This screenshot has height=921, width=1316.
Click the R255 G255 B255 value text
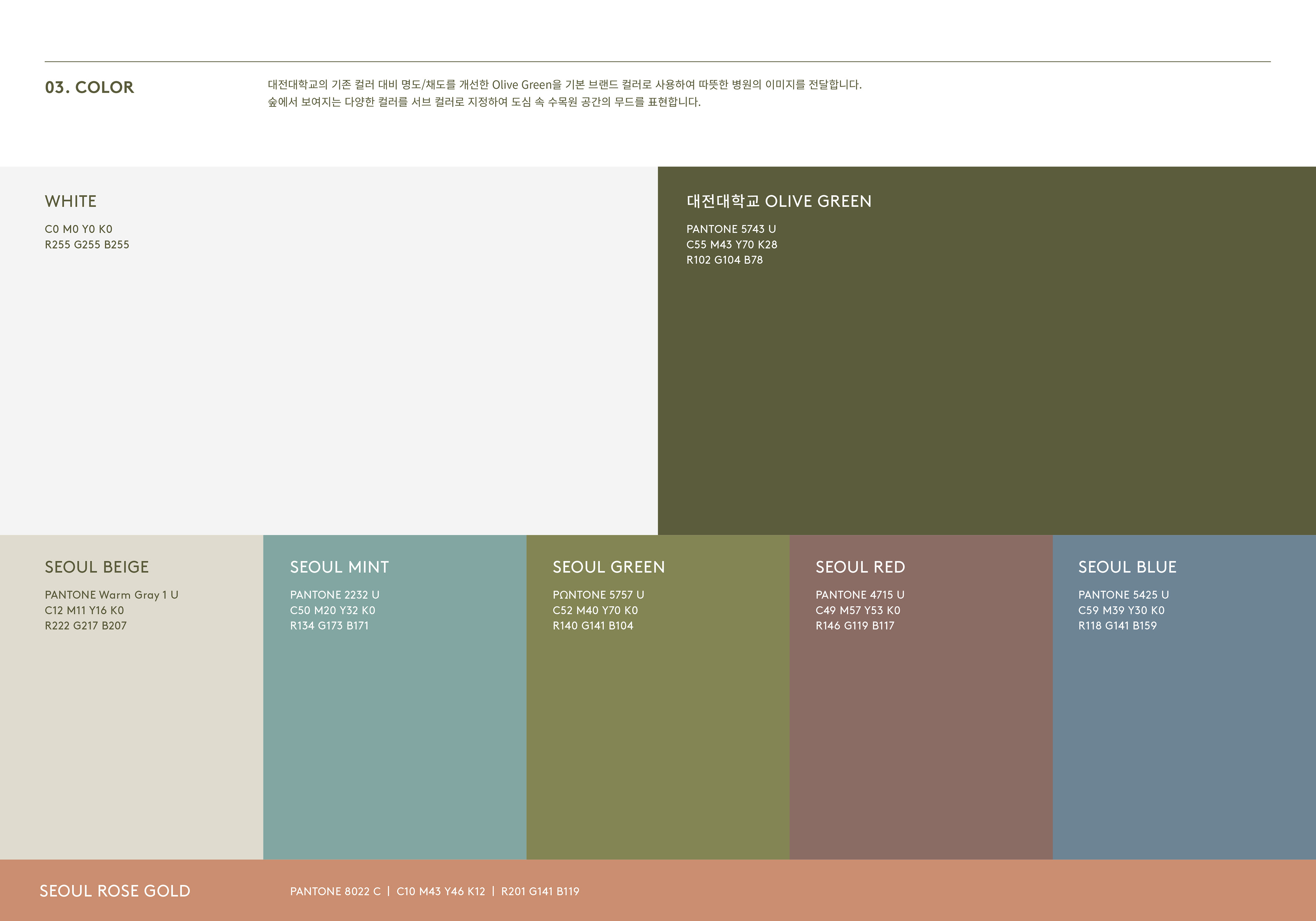(87, 245)
